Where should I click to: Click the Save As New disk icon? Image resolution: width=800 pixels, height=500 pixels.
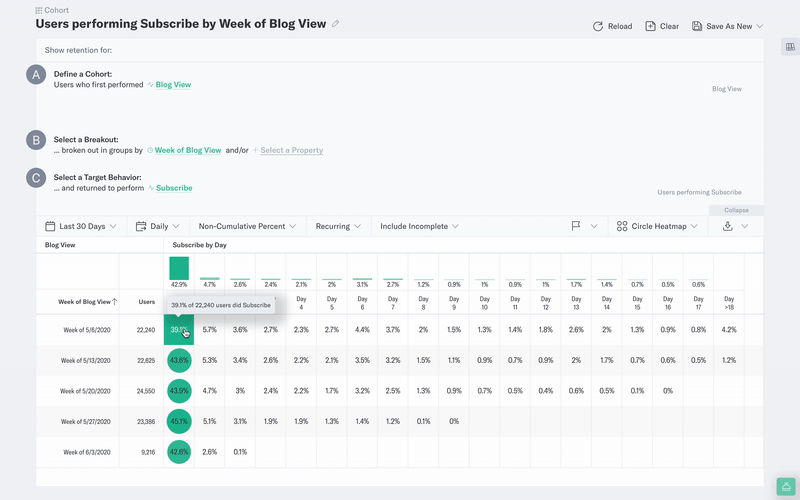coord(696,26)
